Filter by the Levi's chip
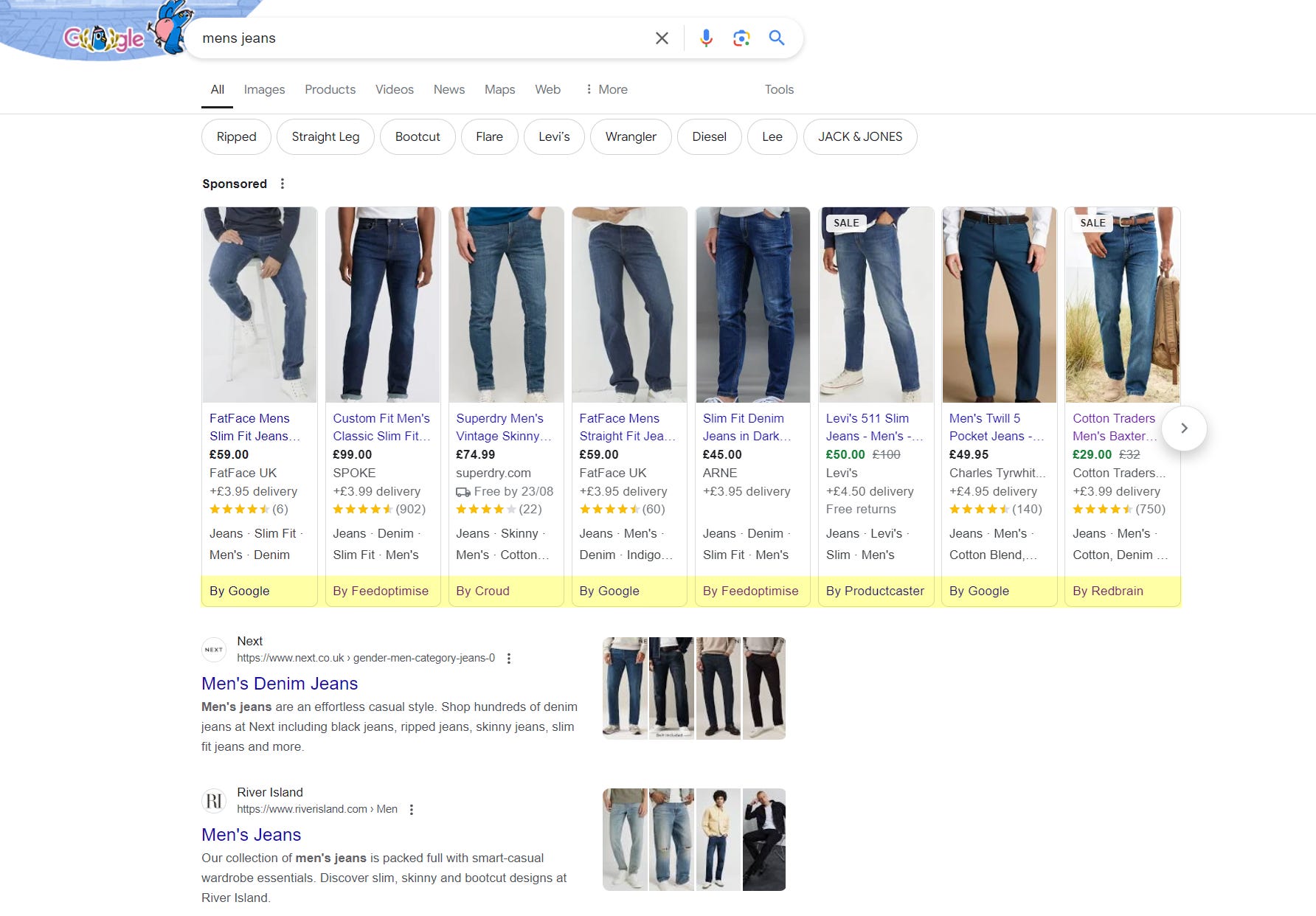Viewport: 1316px width, 916px height. click(554, 136)
